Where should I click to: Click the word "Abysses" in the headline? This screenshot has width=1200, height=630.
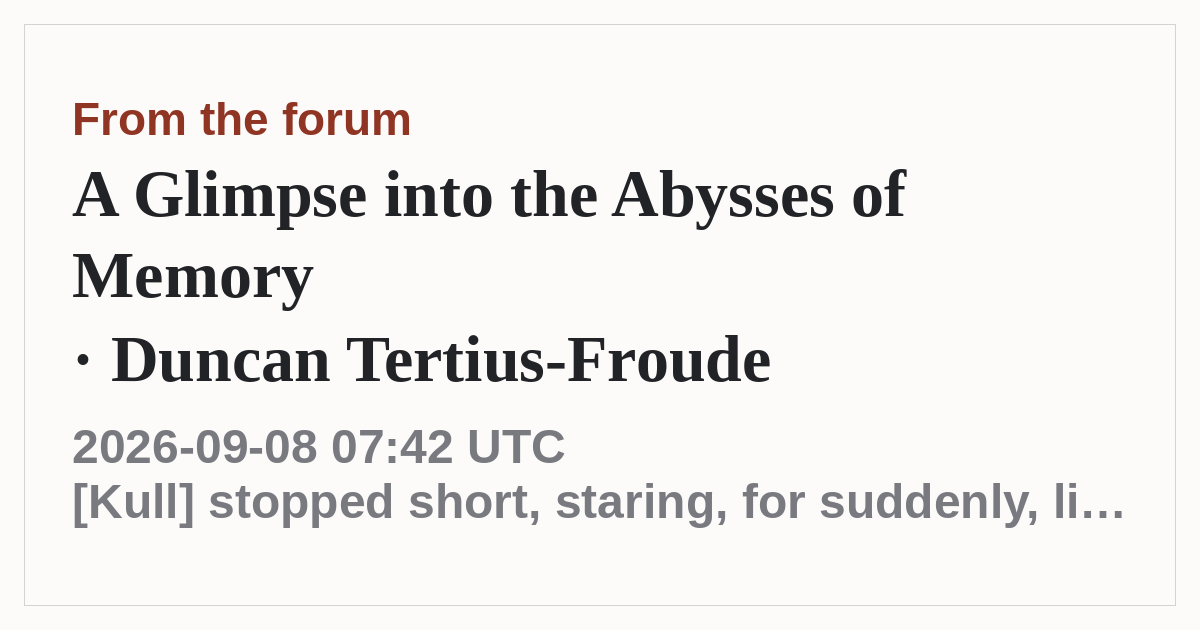723,195
